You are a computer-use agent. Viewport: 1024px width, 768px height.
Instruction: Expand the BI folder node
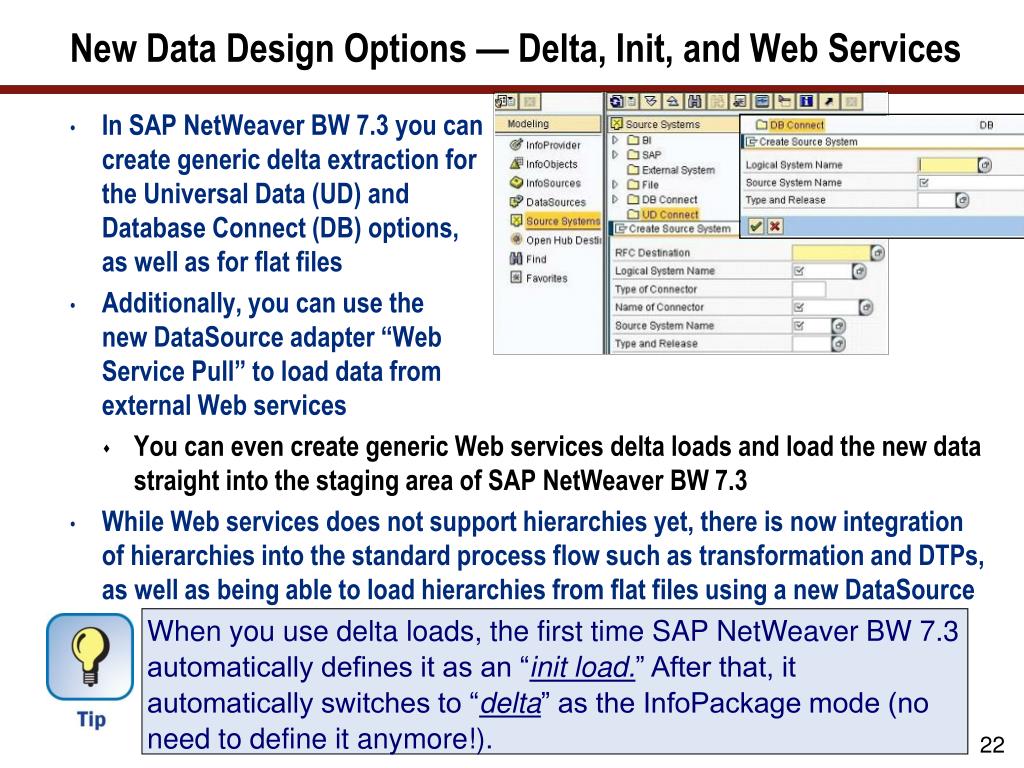pos(615,140)
